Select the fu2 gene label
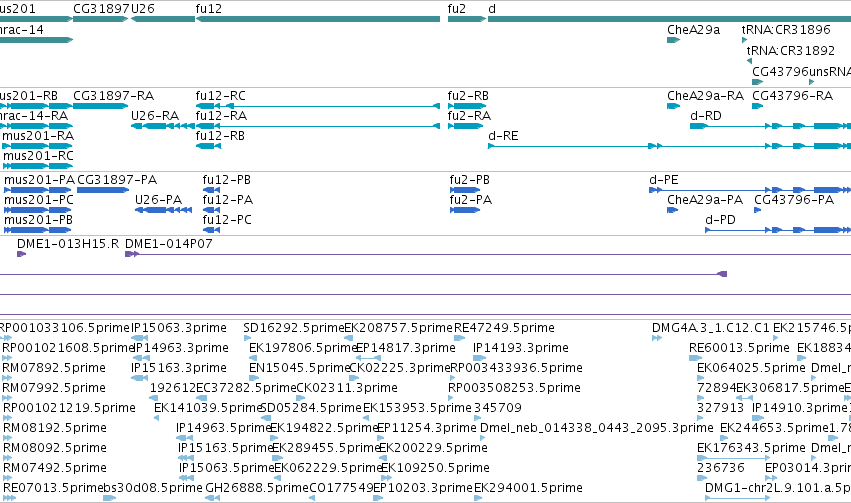Image resolution: width=851 pixels, height=503 pixels. coord(456,9)
